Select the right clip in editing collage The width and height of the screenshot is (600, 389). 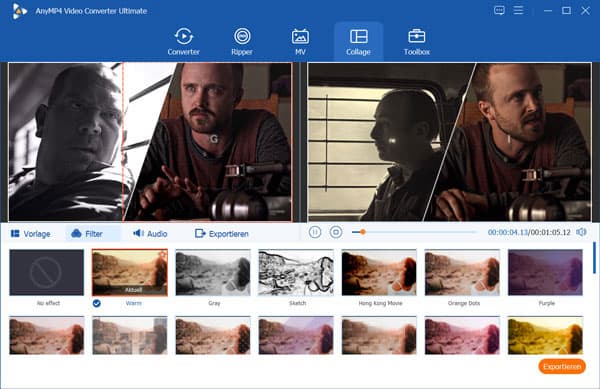point(214,142)
